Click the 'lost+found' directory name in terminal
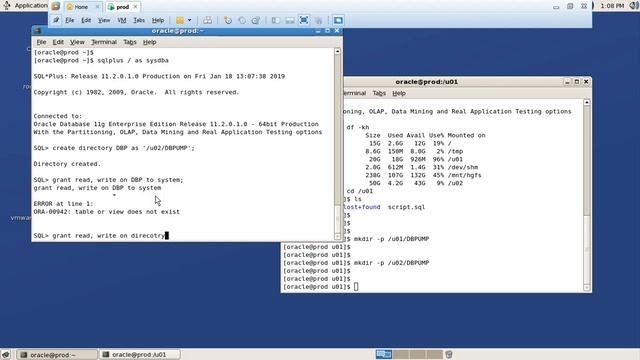 [362, 207]
